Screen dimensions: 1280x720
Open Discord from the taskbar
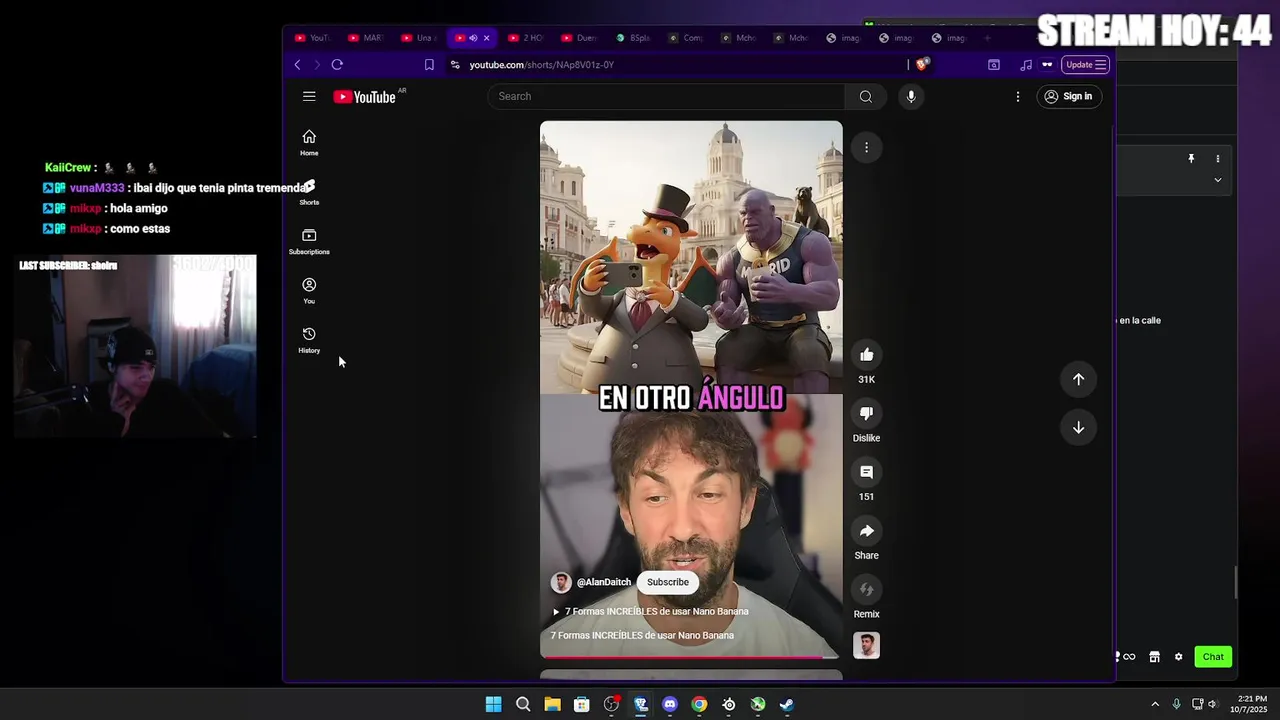[670, 704]
